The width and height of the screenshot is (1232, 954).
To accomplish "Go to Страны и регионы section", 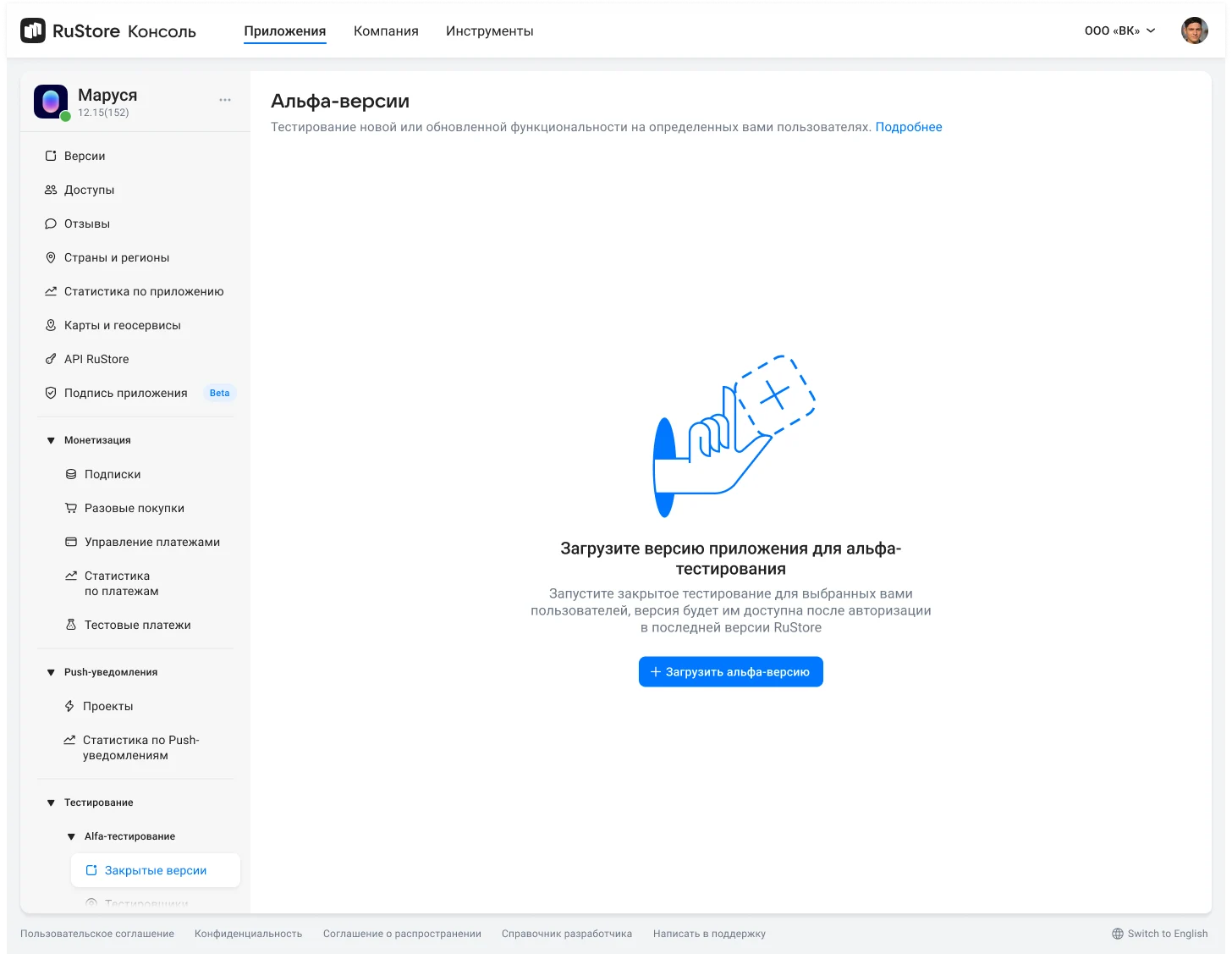I will coord(117,257).
